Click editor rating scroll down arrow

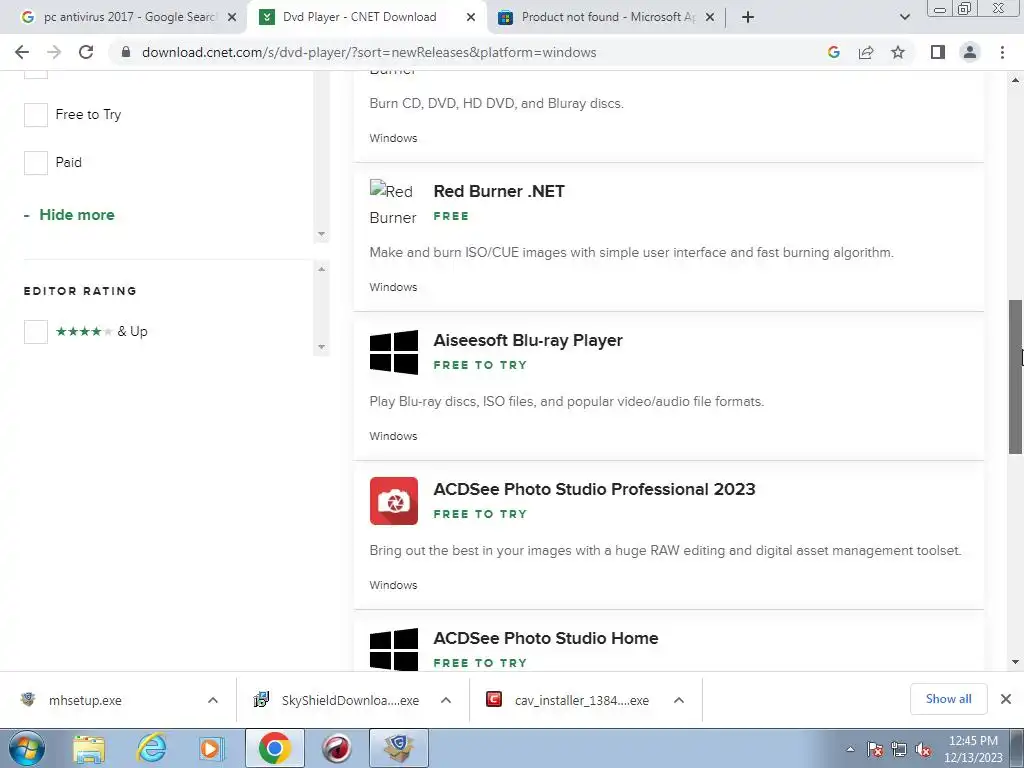321,347
